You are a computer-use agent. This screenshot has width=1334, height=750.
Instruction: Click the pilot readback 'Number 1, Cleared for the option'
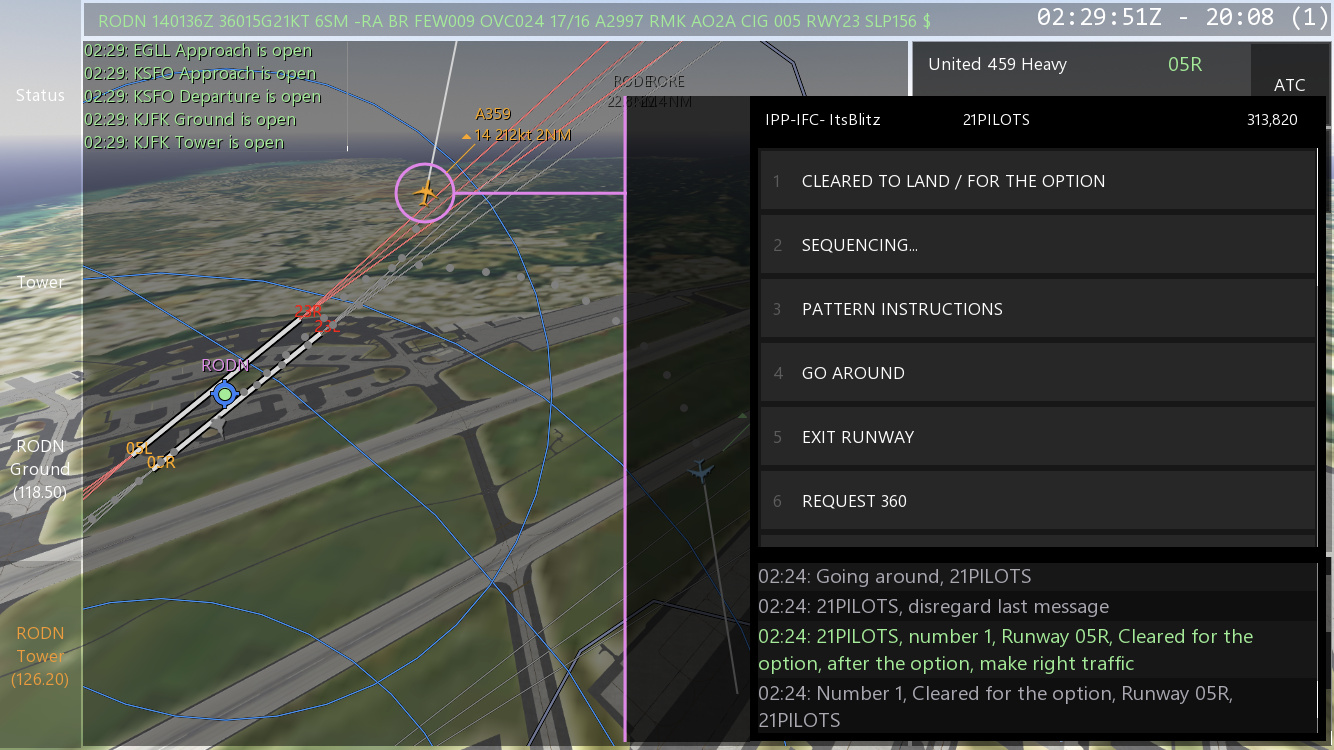click(1037, 706)
